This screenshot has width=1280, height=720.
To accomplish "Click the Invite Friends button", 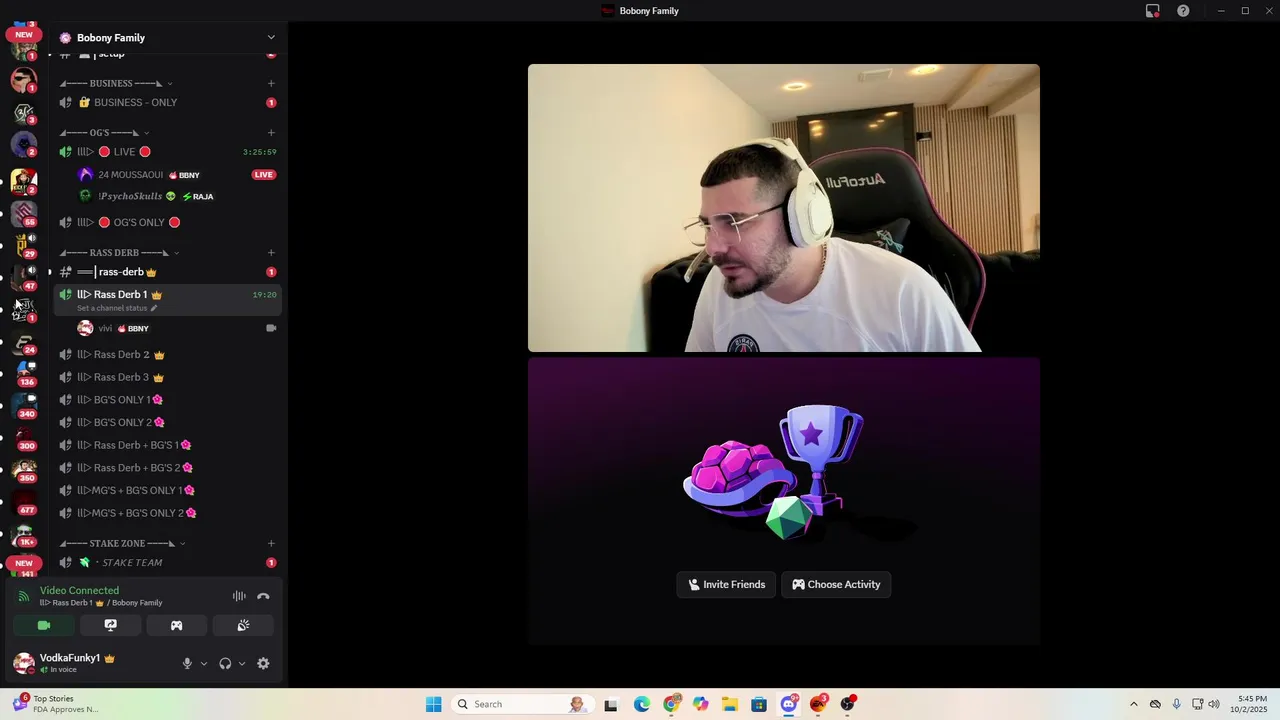I will [x=726, y=584].
